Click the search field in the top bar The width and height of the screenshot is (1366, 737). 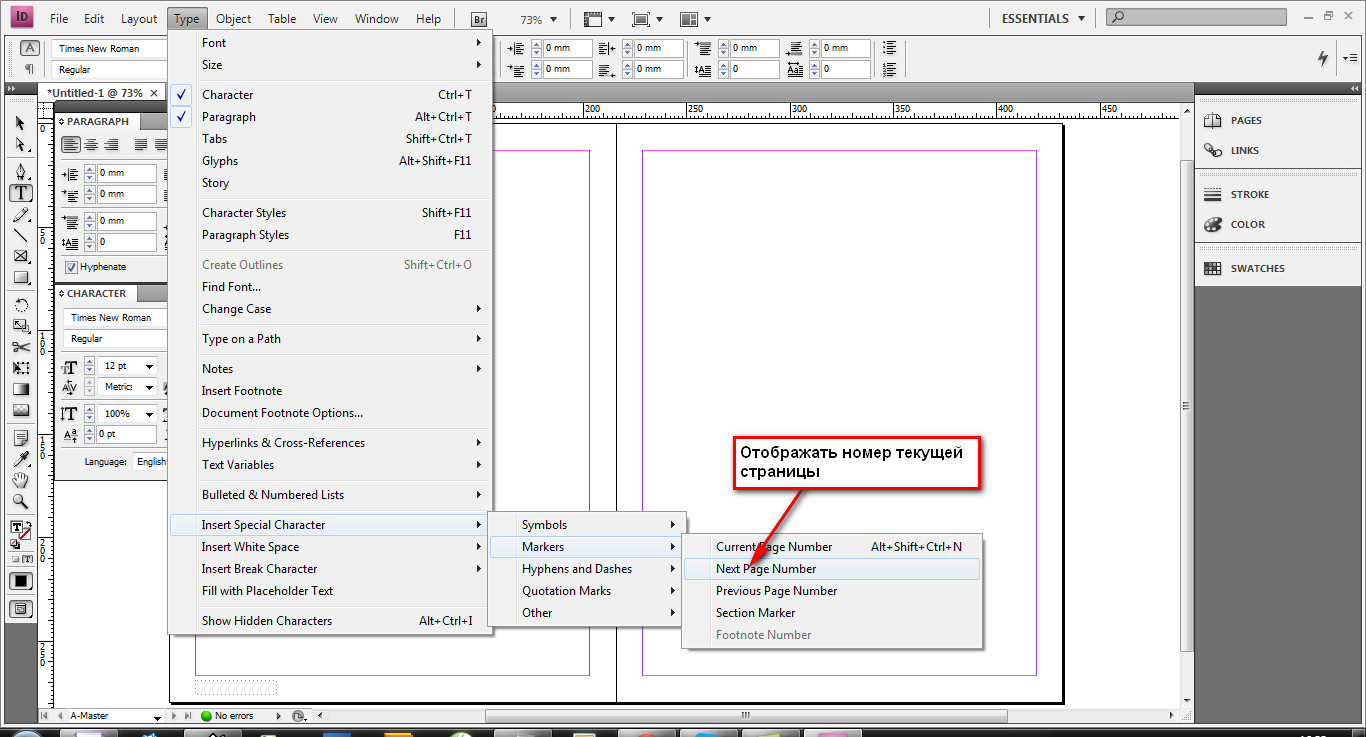coord(1200,17)
